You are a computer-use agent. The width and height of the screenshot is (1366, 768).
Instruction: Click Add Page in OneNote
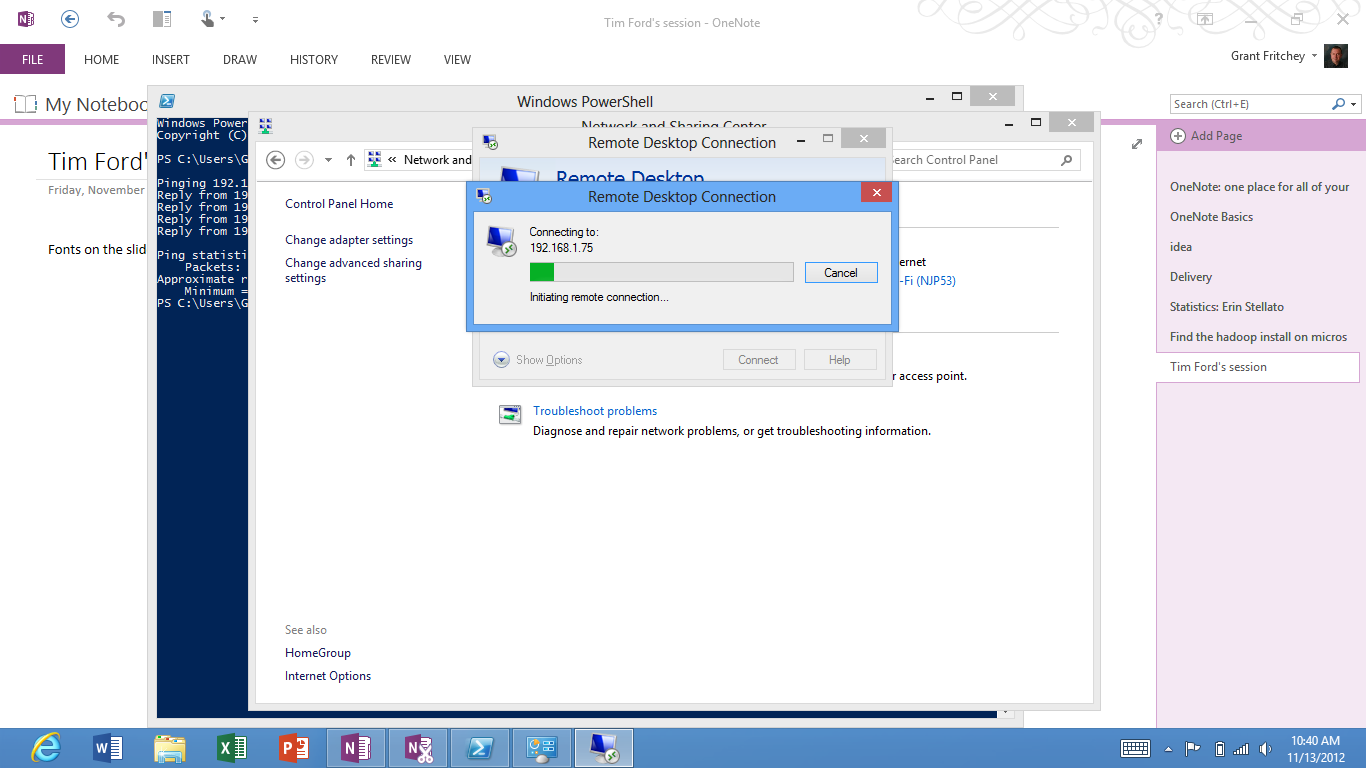1206,136
